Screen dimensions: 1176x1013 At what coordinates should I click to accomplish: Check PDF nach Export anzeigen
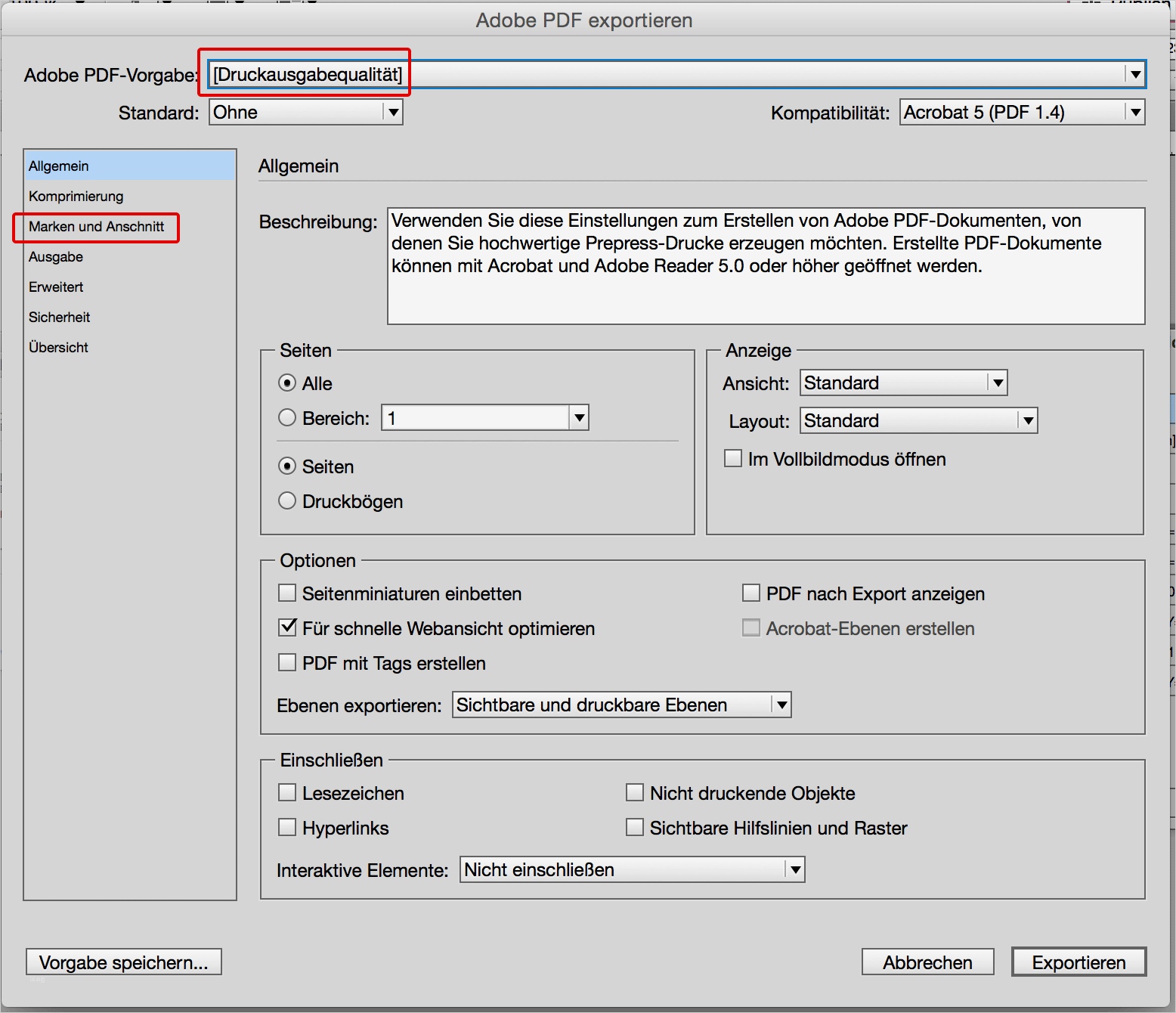point(751,593)
